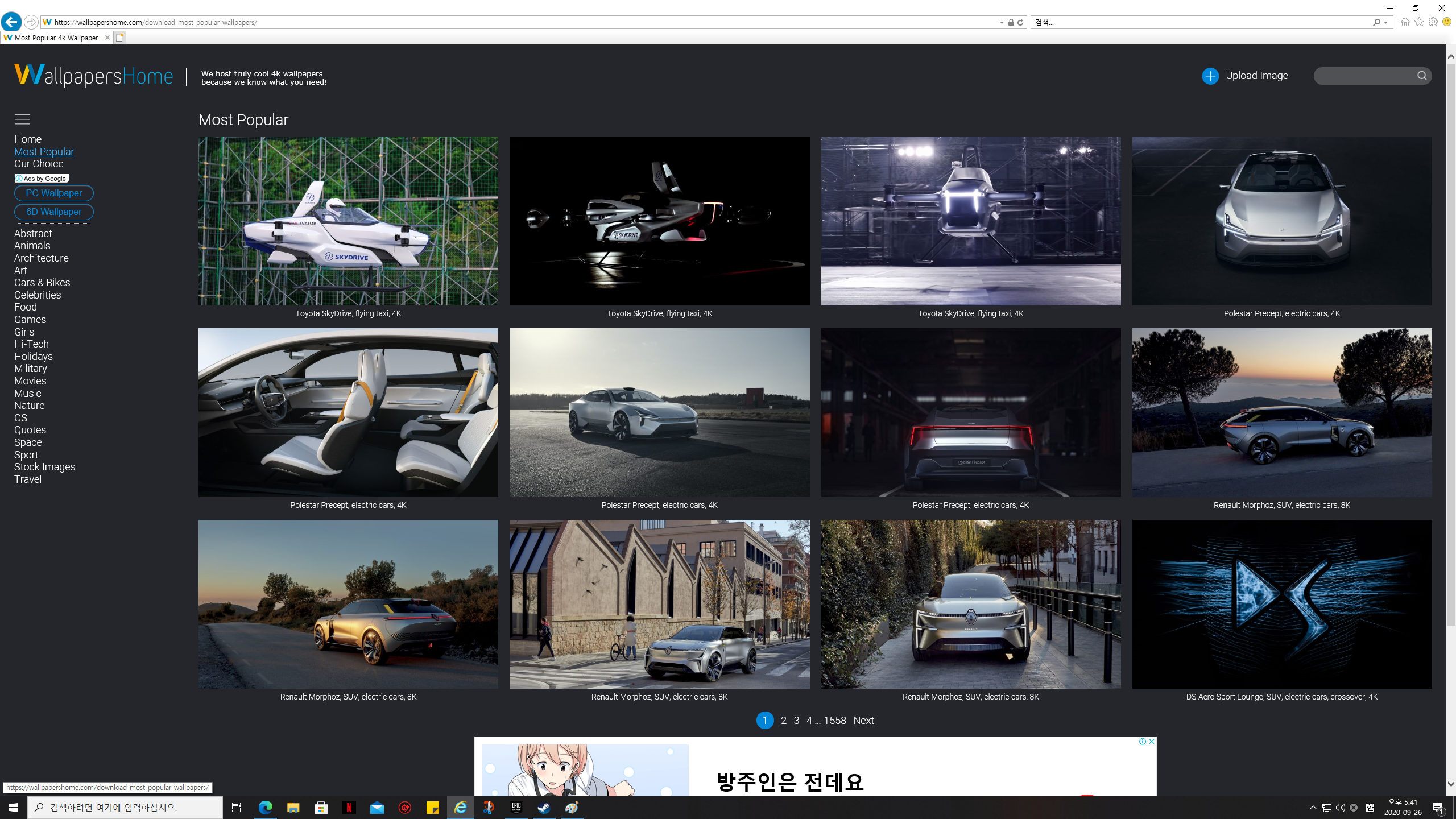Screen dimensions: 1456x819
Task: Open the hamburger sidebar menu icon
Action: pyautogui.click(x=22, y=119)
